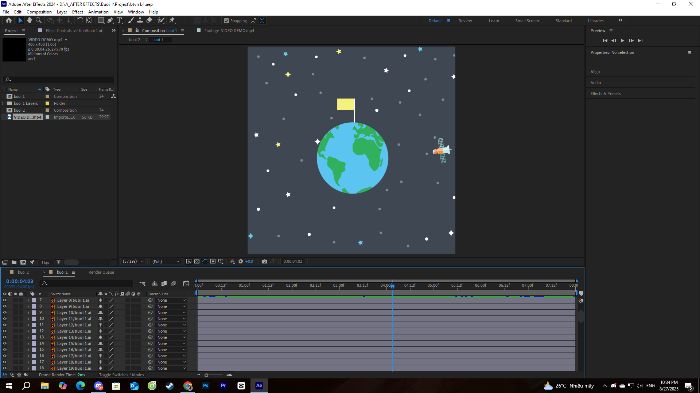Click the Last Frame button in Preview

[x=640, y=41]
